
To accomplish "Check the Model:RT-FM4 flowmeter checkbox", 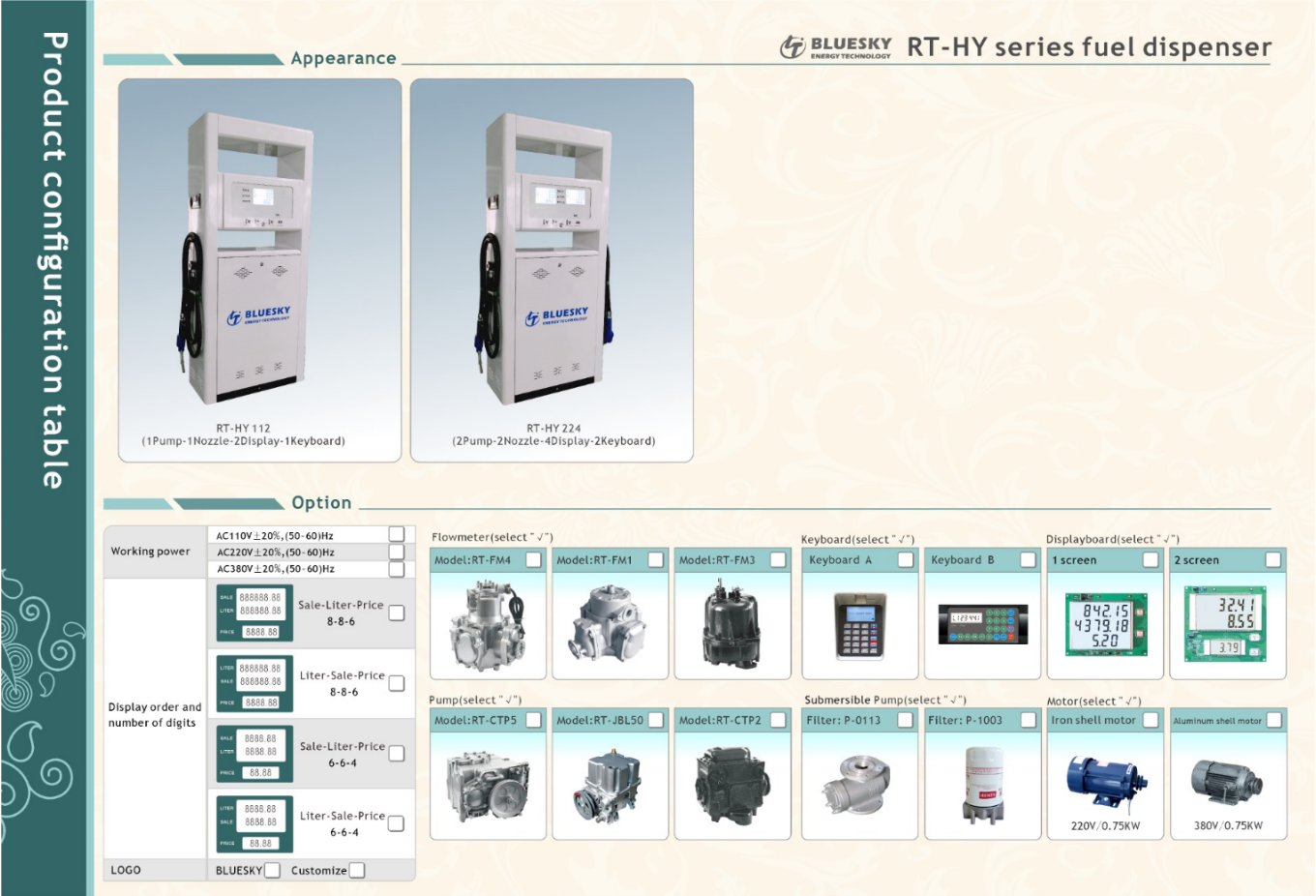I will click(x=533, y=559).
